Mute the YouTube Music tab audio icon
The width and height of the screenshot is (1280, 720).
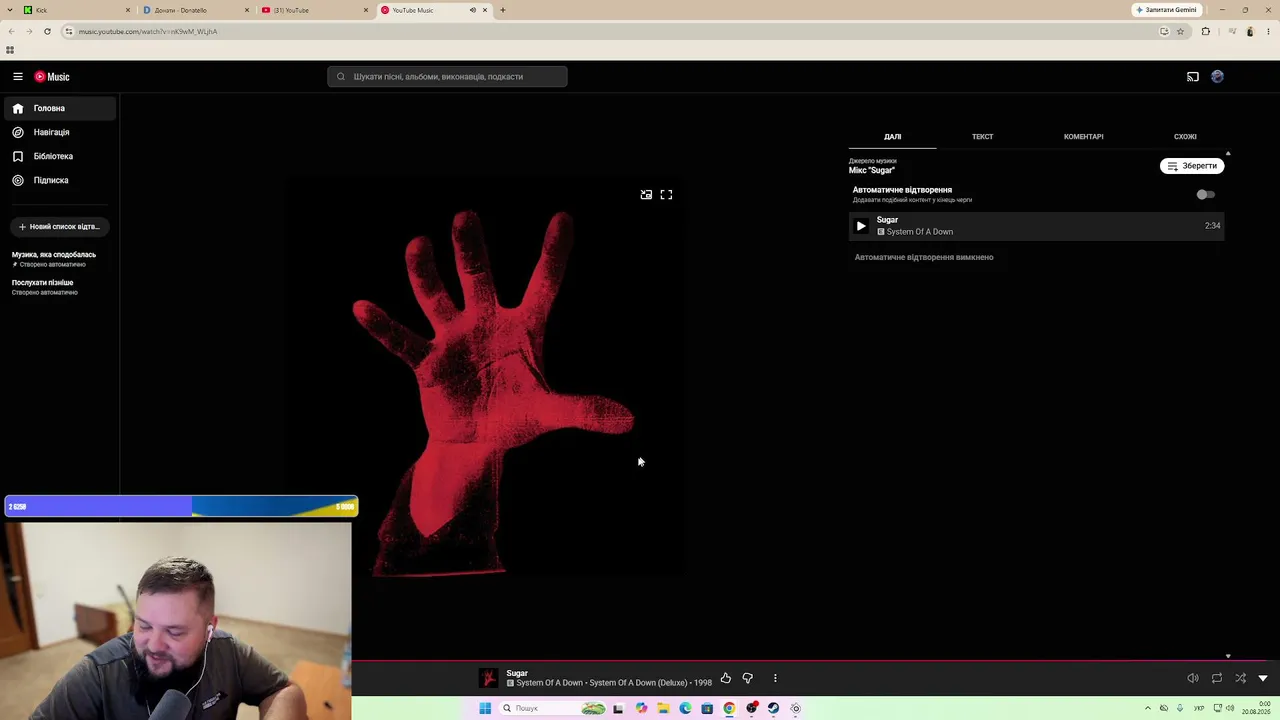(x=473, y=10)
